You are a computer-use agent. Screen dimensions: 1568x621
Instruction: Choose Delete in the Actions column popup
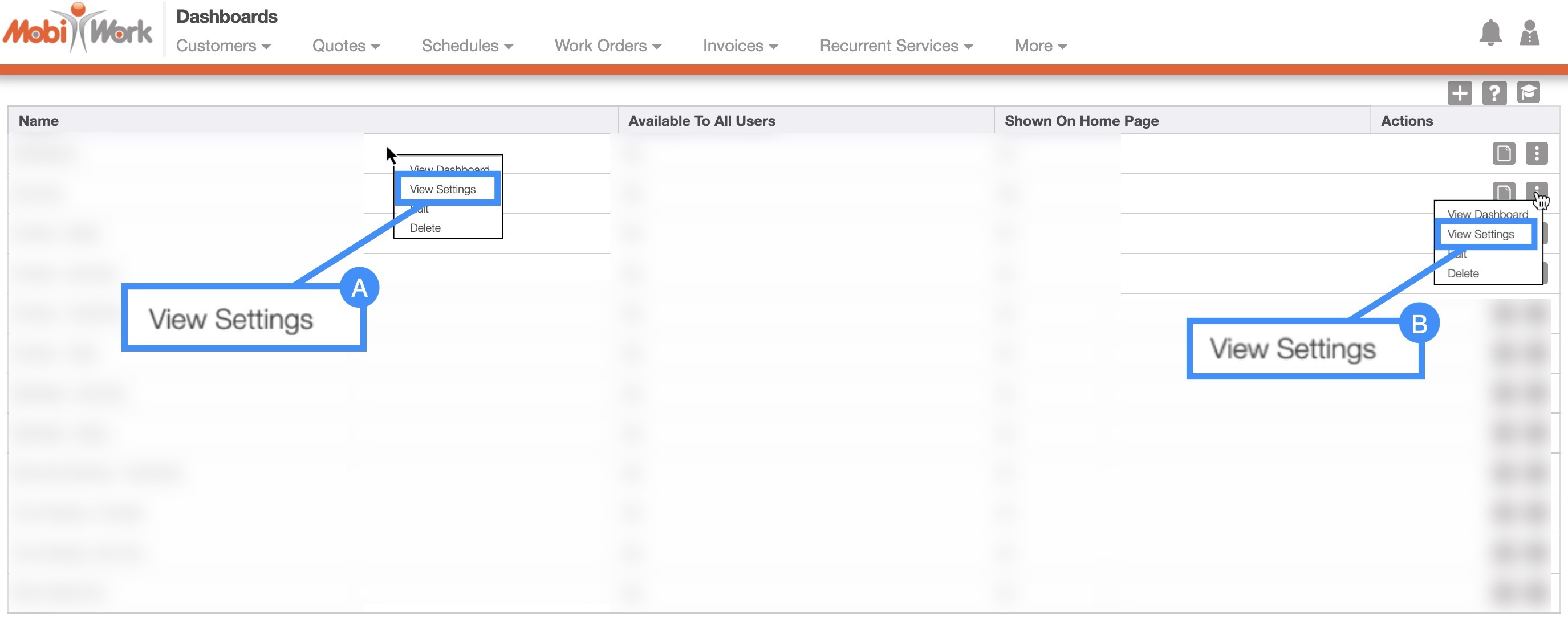1463,273
